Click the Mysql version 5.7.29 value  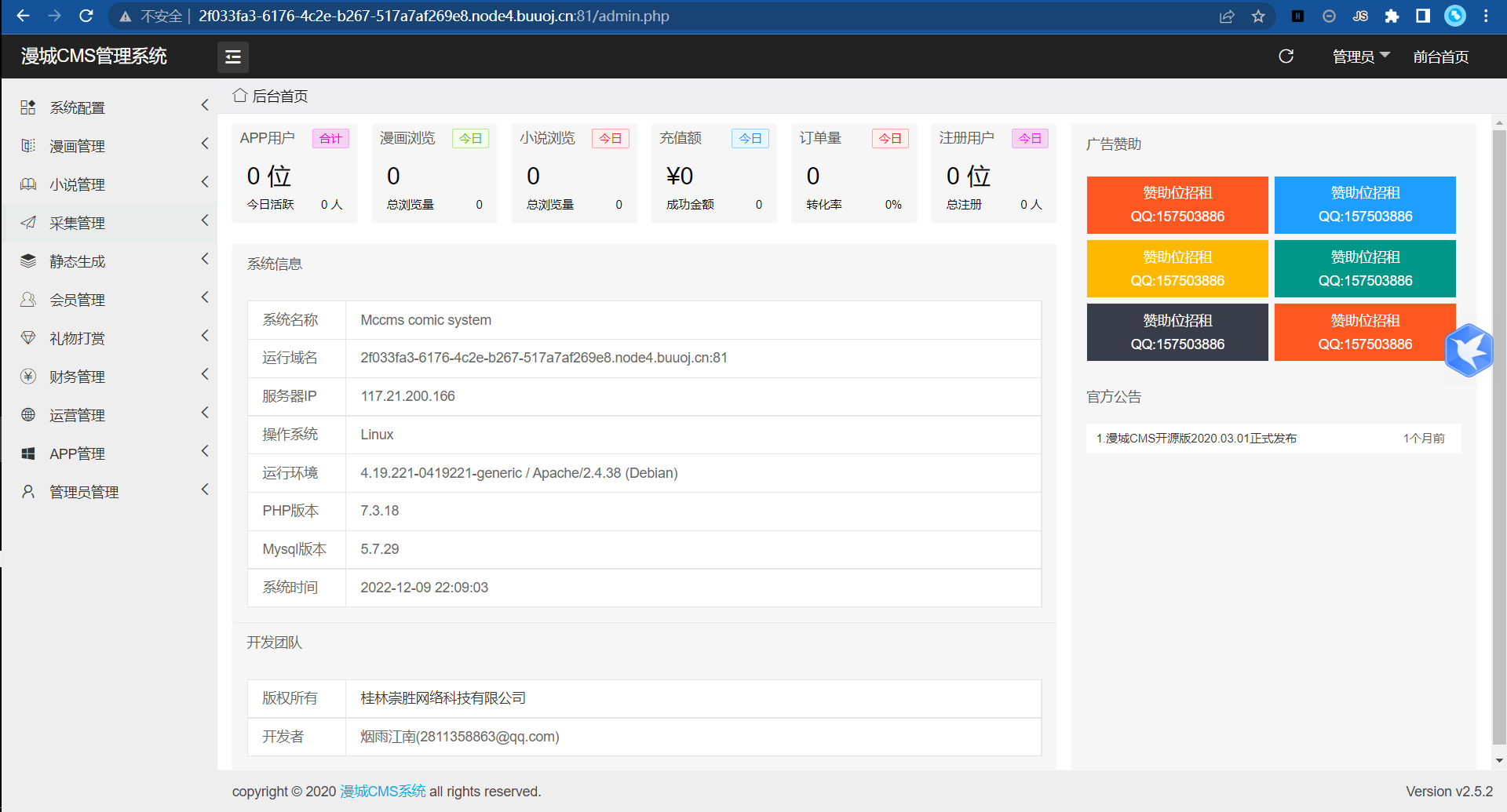(380, 549)
